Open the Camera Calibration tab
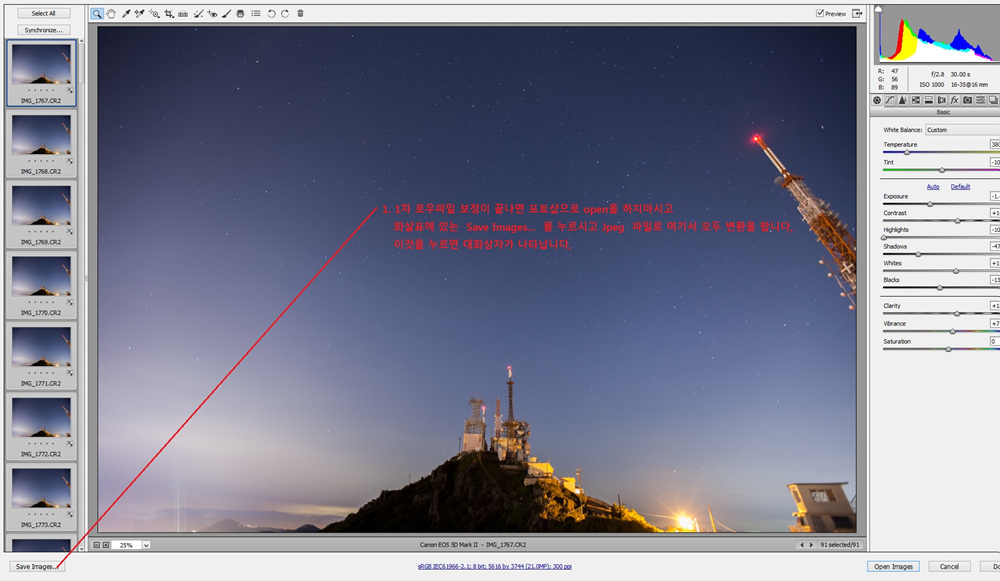 click(968, 100)
